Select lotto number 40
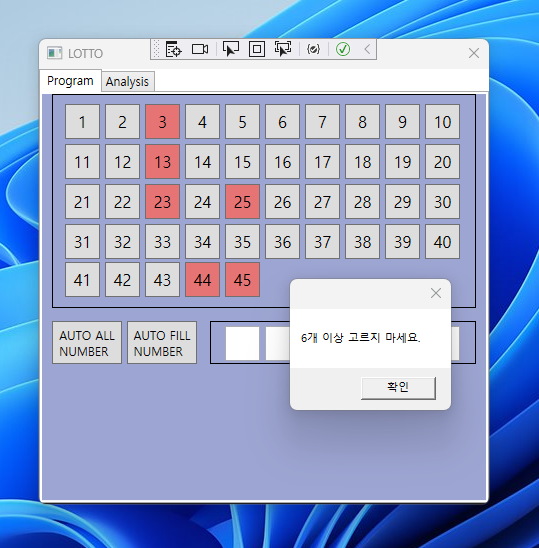 (442, 241)
